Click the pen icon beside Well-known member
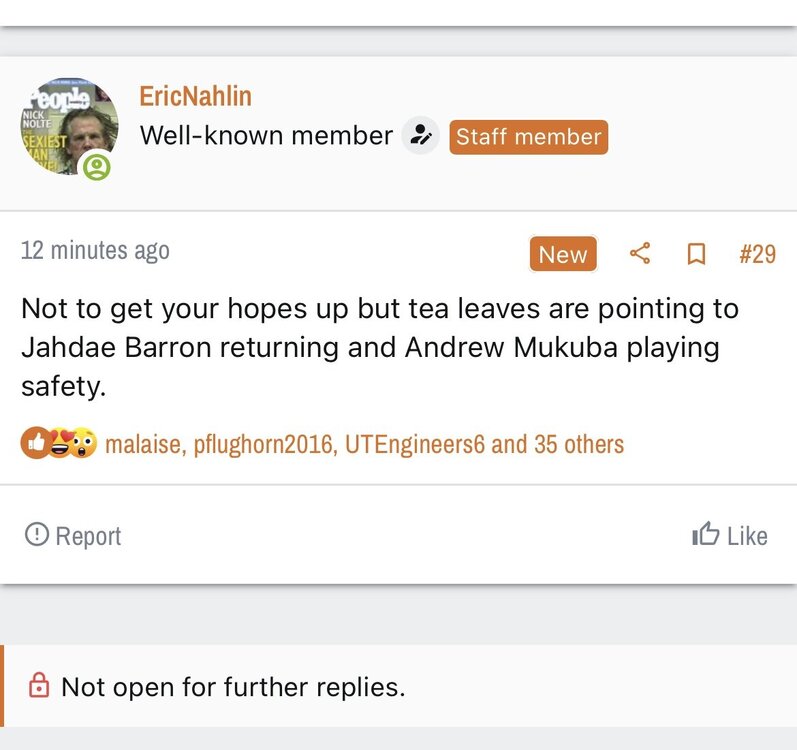This screenshot has height=750, width=797. point(421,136)
